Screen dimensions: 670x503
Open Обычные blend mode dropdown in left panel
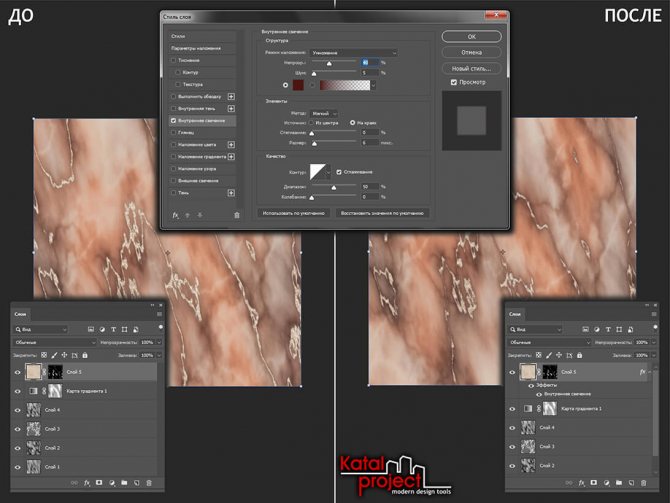coord(54,342)
